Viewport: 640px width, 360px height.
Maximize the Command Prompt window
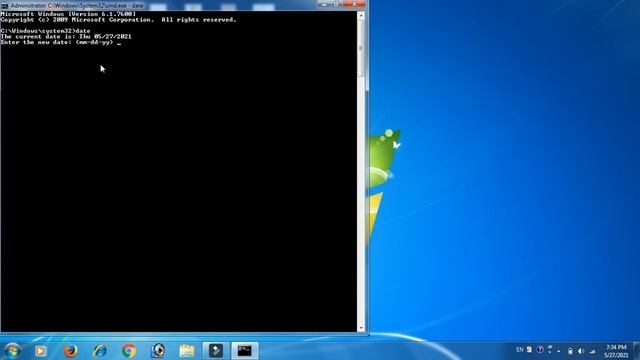336,4
